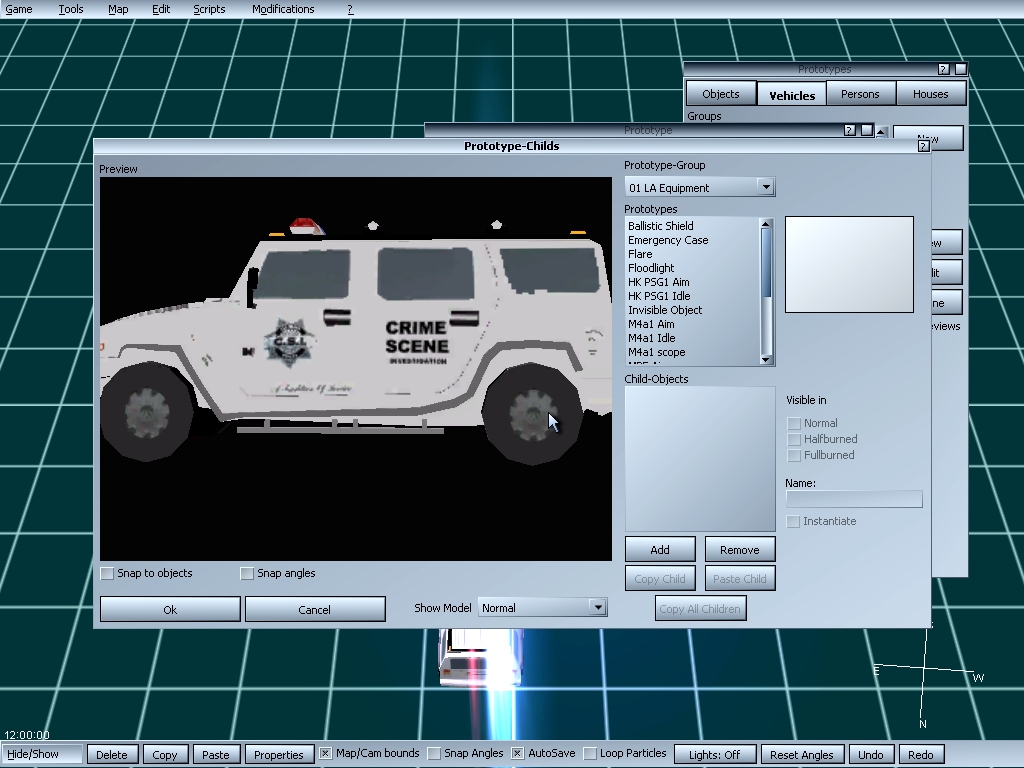Toggle Snap to objects checkbox
1024x768 pixels.
[x=107, y=573]
